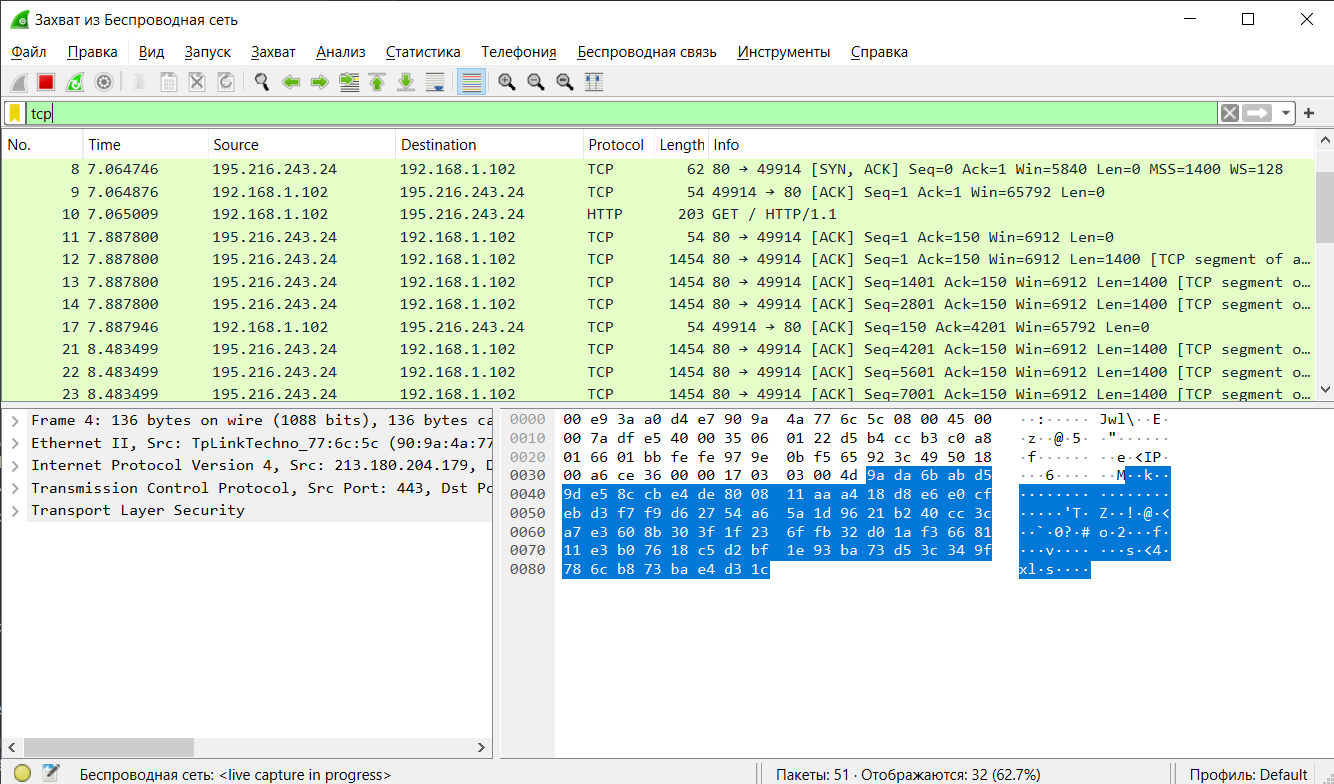Image resolution: width=1334 pixels, height=784 pixels.
Task: Start capture with the grey shark fin icon
Action: (x=18, y=82)
